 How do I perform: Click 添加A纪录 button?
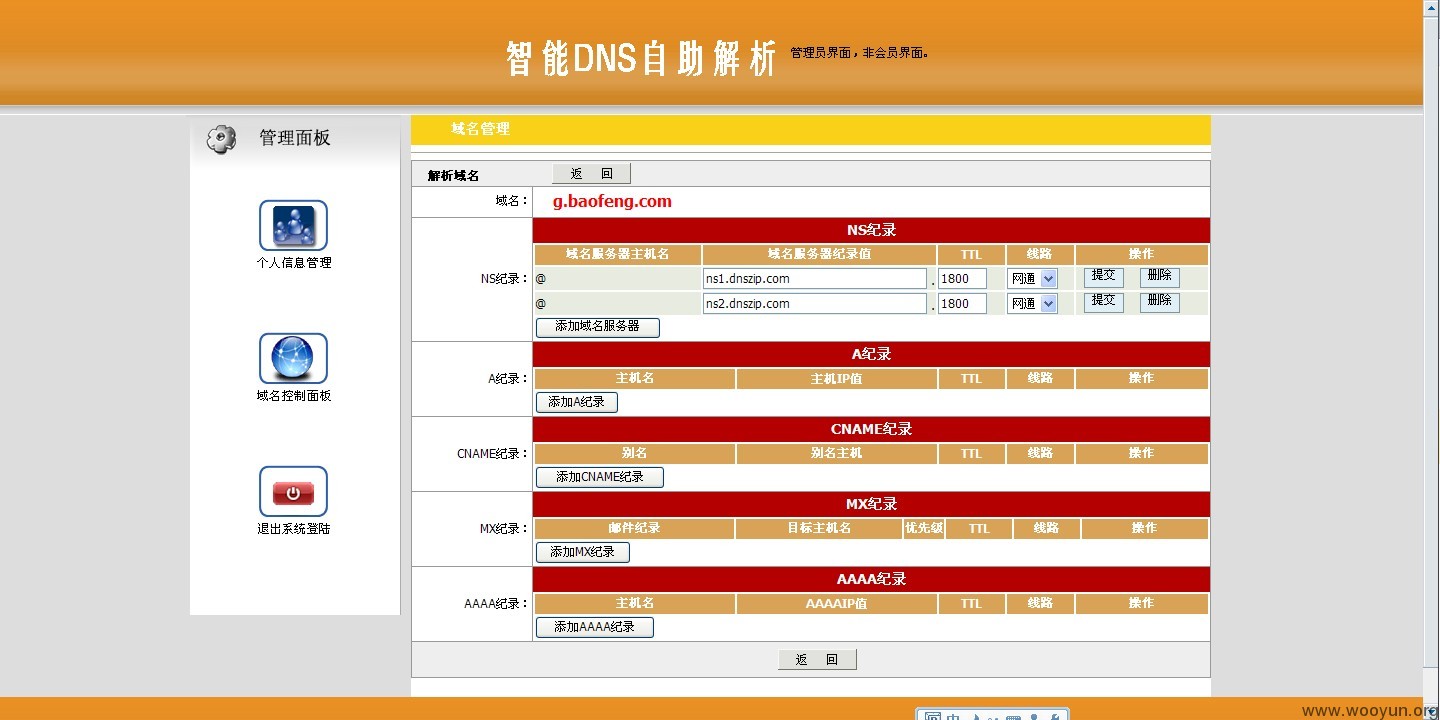pyautogui.click(x=577, y=402)
